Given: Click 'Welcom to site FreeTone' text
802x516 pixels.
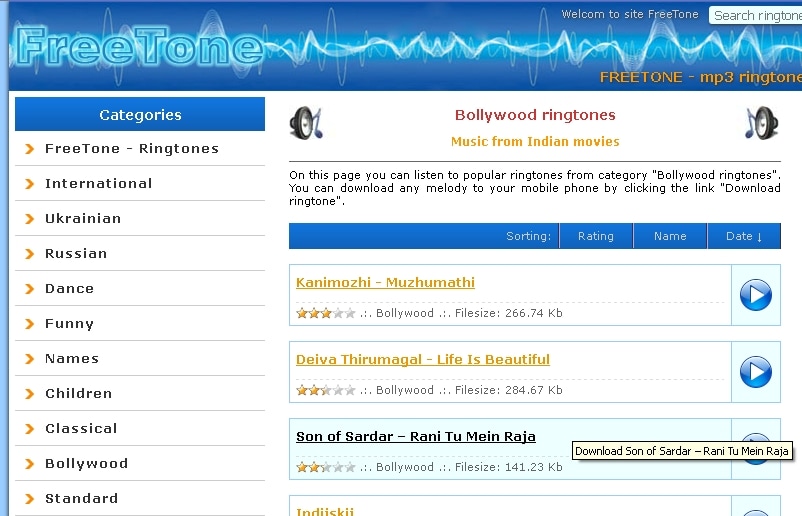Looking at the screenshot, I should click(630, 14).
